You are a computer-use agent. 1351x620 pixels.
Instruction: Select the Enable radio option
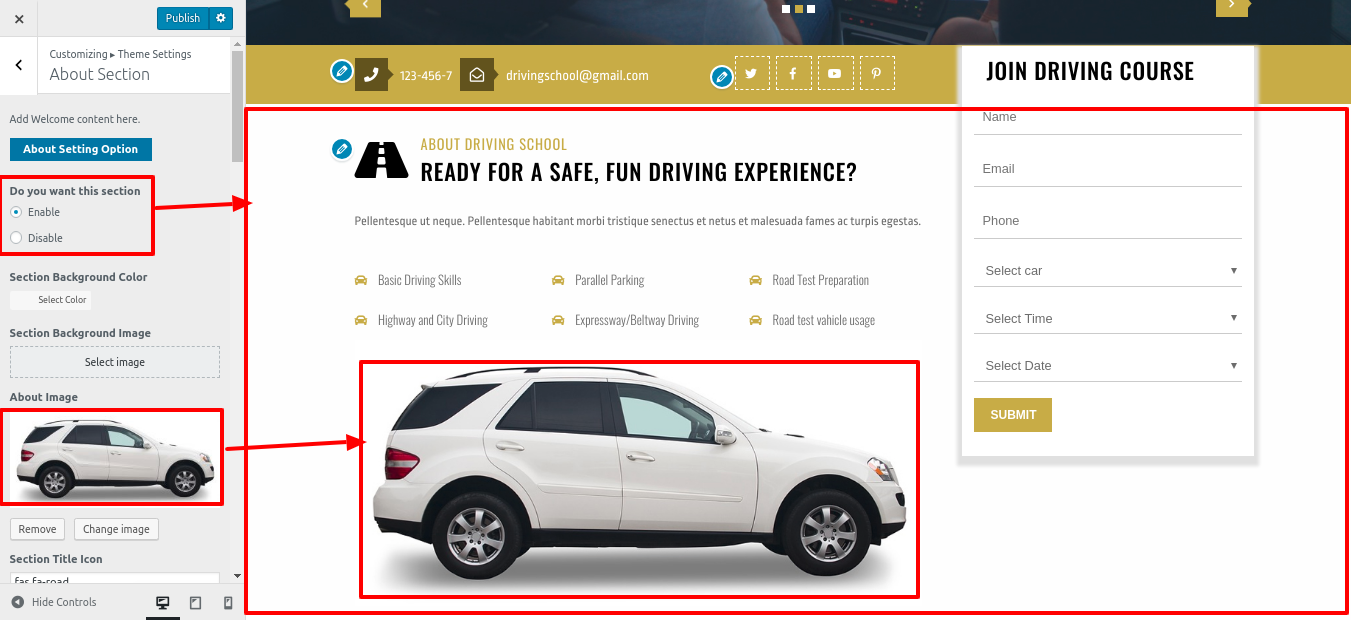coord(16,212)
